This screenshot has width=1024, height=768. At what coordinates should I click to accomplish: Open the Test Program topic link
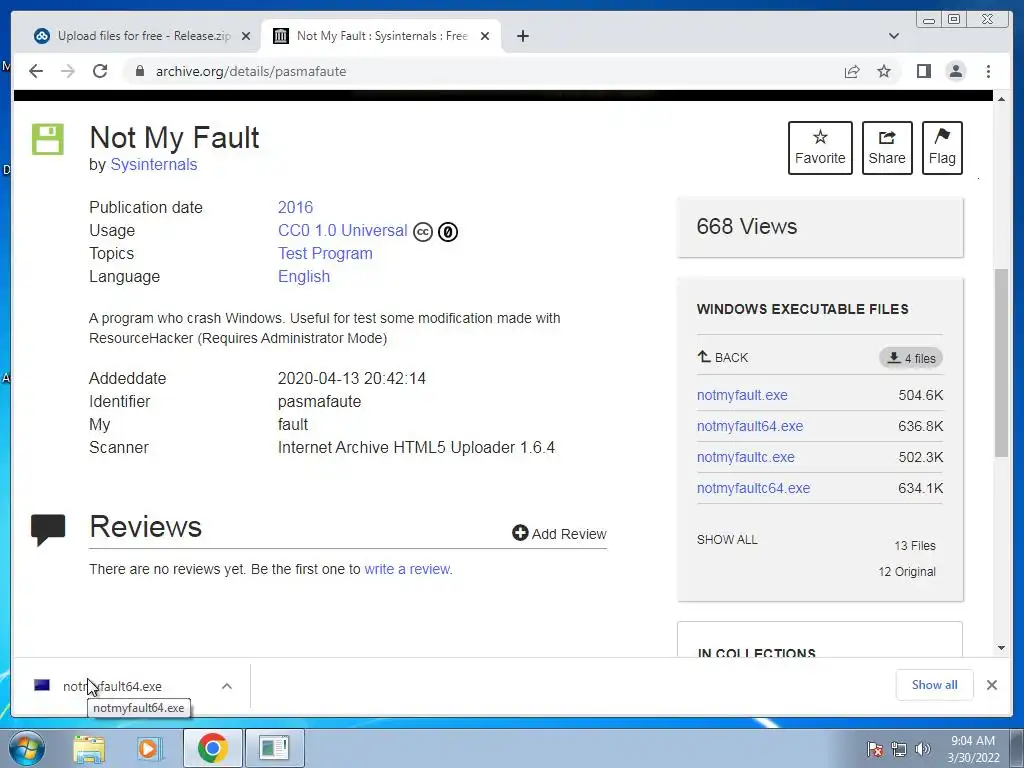325,253
